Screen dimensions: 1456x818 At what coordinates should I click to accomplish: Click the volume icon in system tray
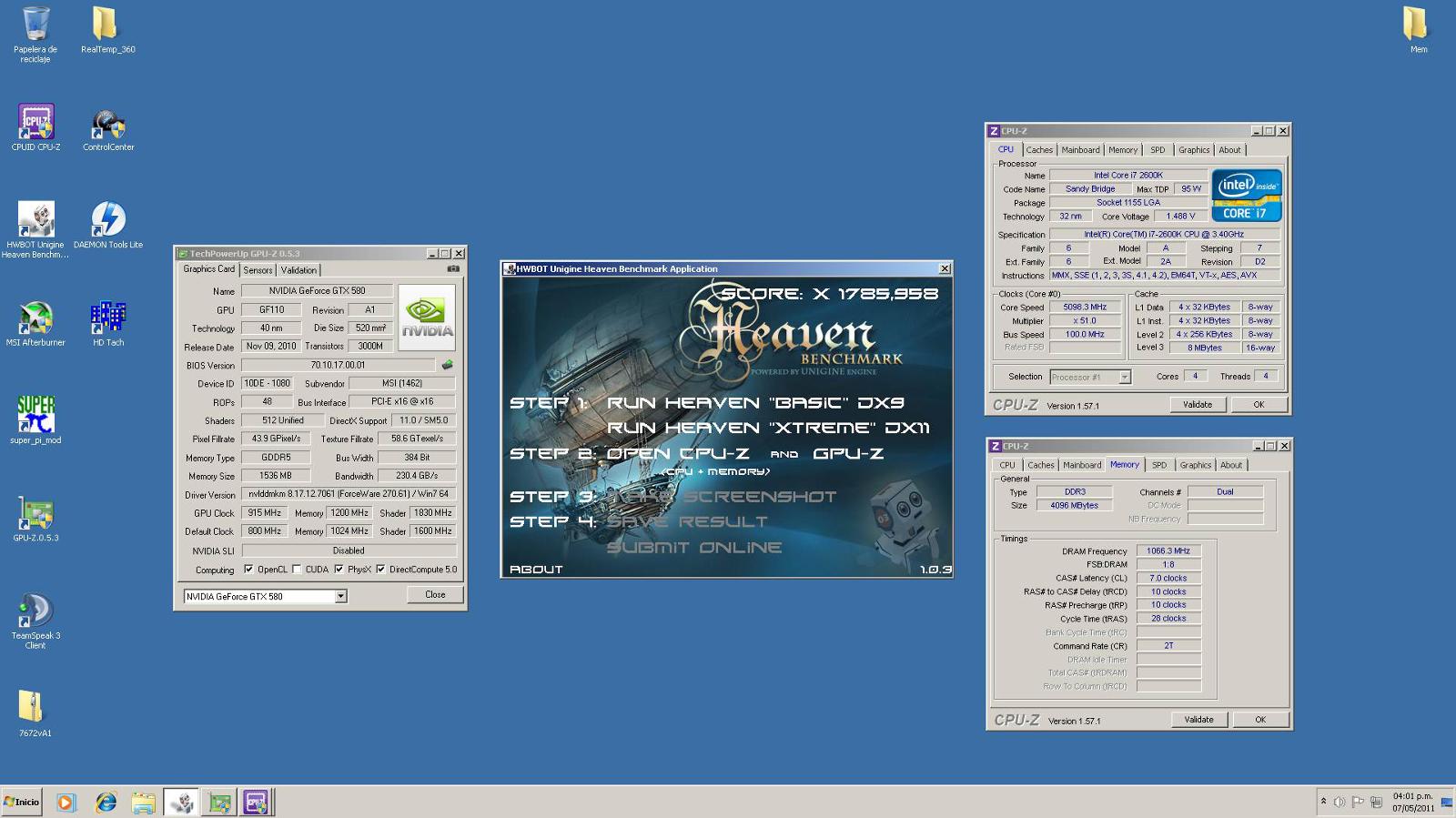1339,802
